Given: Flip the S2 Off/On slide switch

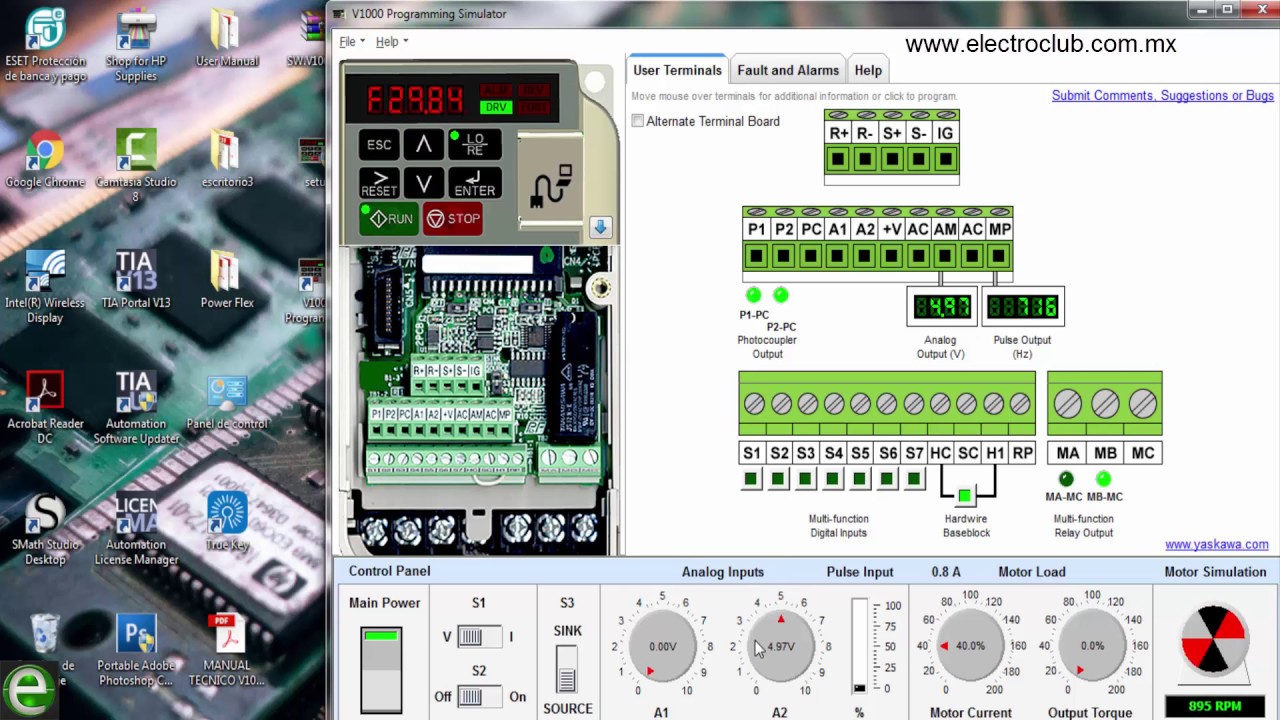Looking at the screenshot, I should coord(480,696).
